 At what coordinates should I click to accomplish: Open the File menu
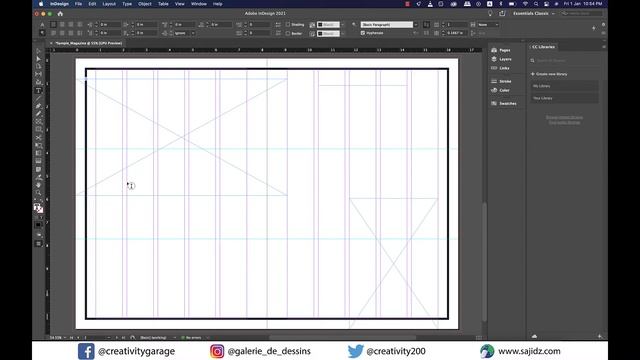pos(78,4)
